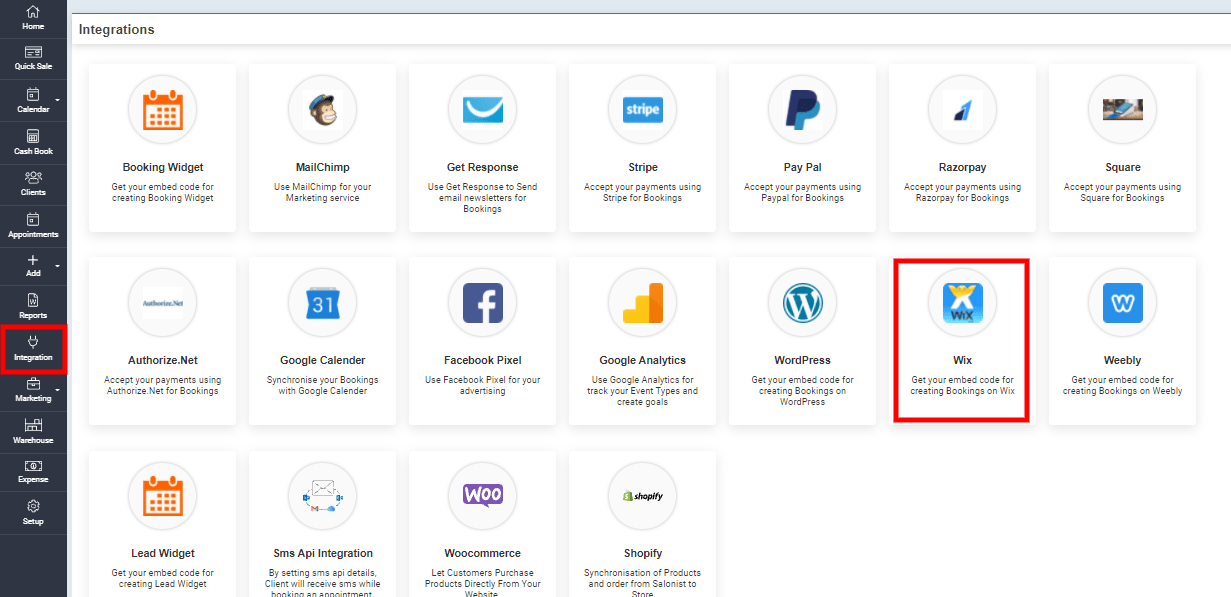Open the Weebly logo icon
This screenshot has height=597, width=1231.
pyautogui.click(x=1123, y=303)
